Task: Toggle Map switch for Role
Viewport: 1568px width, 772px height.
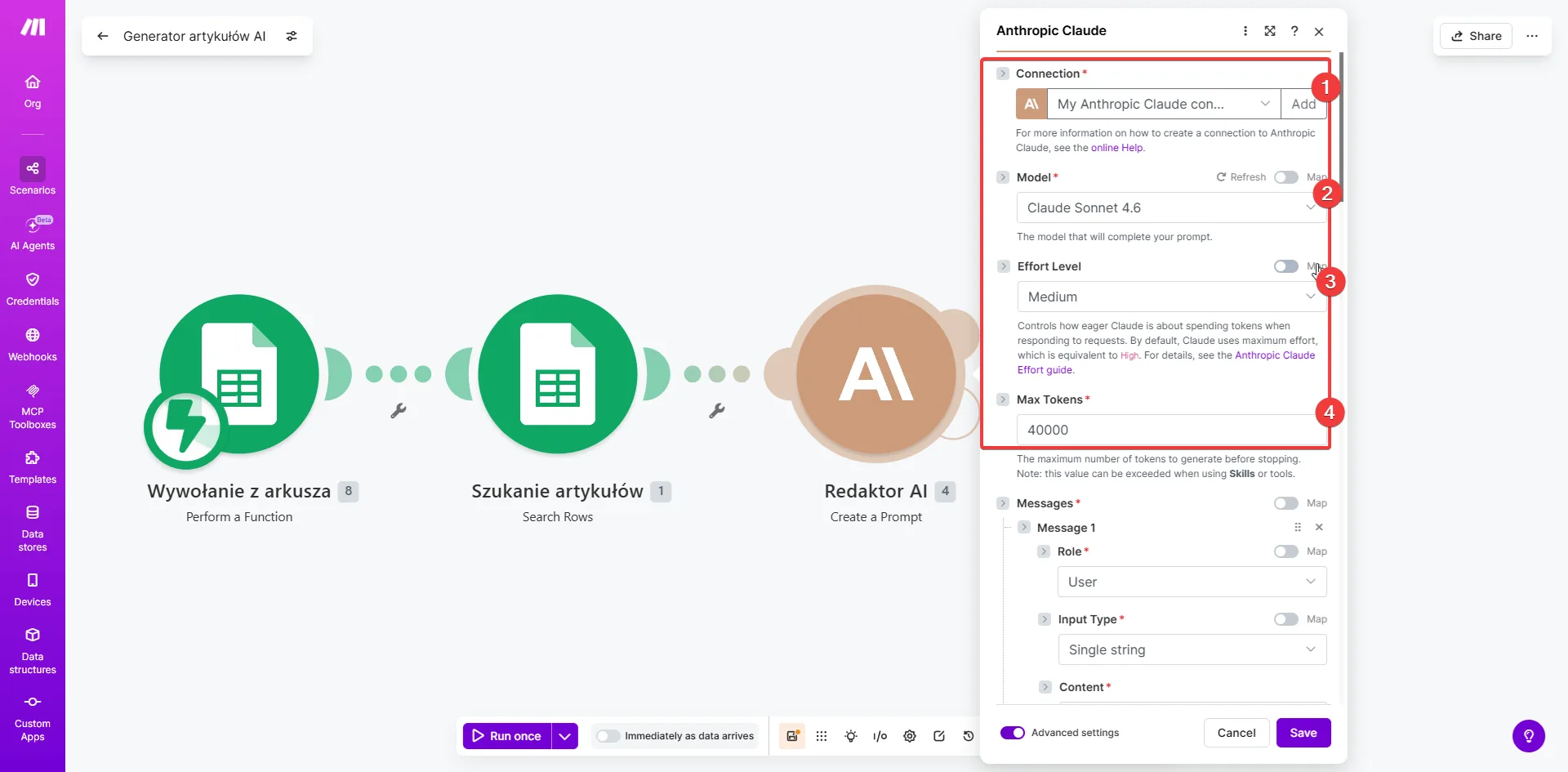Action: 1286,551
